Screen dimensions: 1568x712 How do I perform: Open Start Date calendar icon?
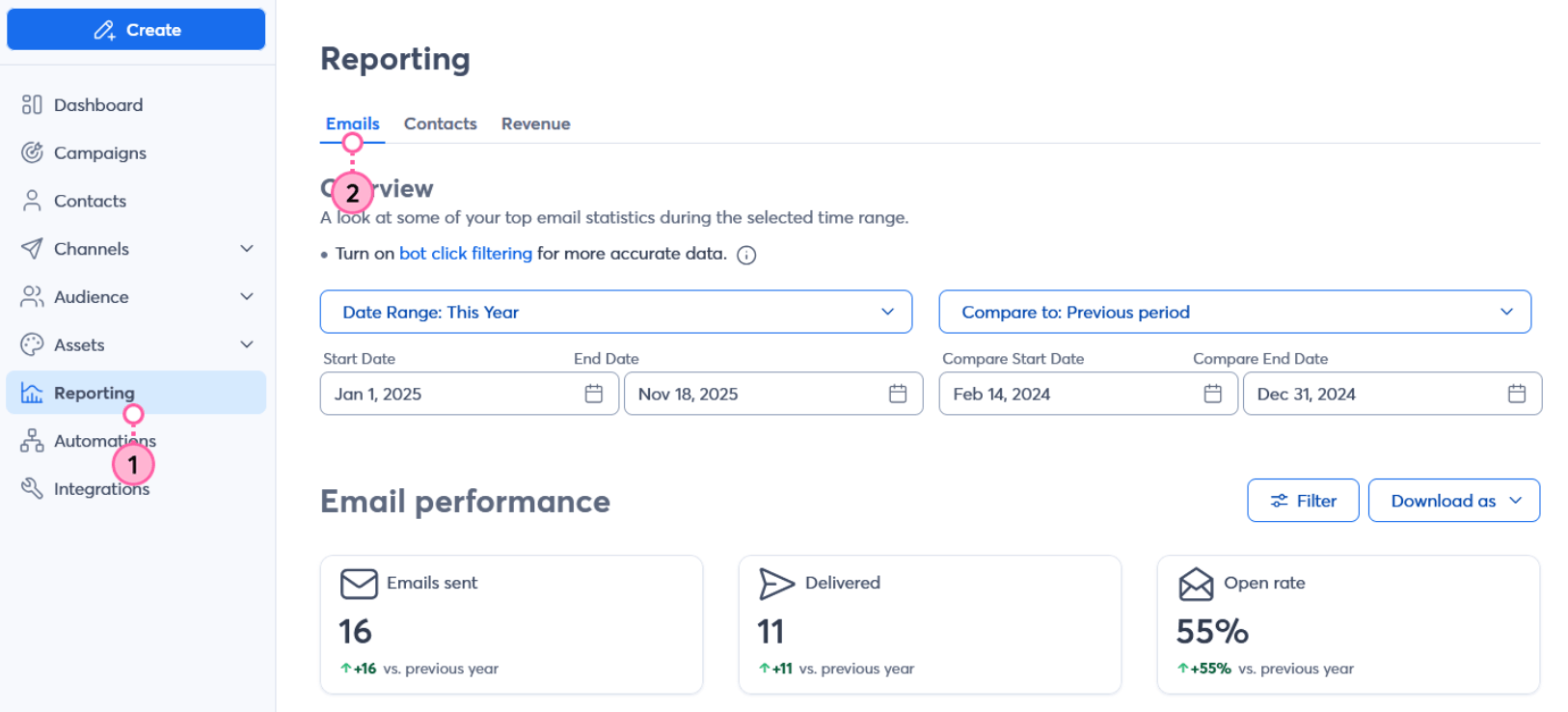click(594, 394)
